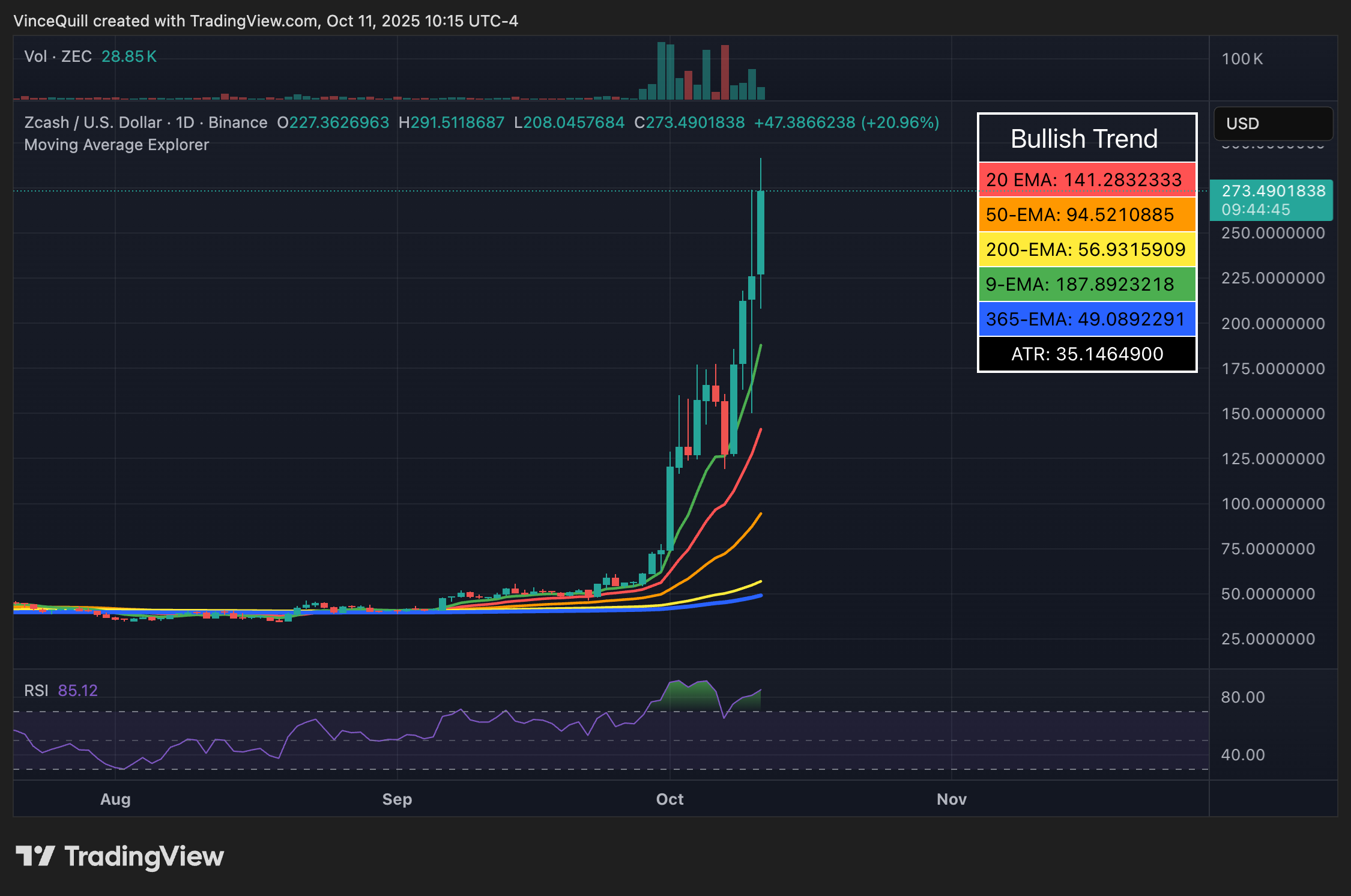This screenshot has height=896, width=1351.
Task: Click the Nov label on the time axis
Action: click(951, 799)
